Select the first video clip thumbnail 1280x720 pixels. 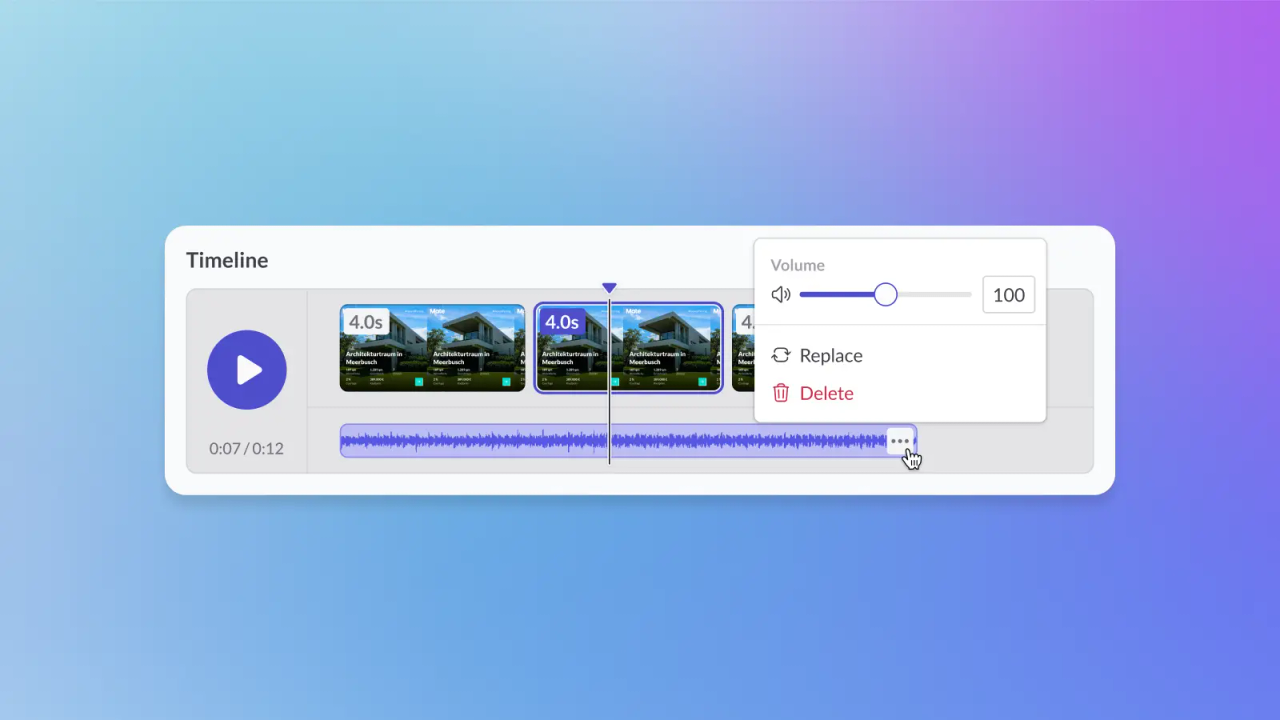coord(432,348)
